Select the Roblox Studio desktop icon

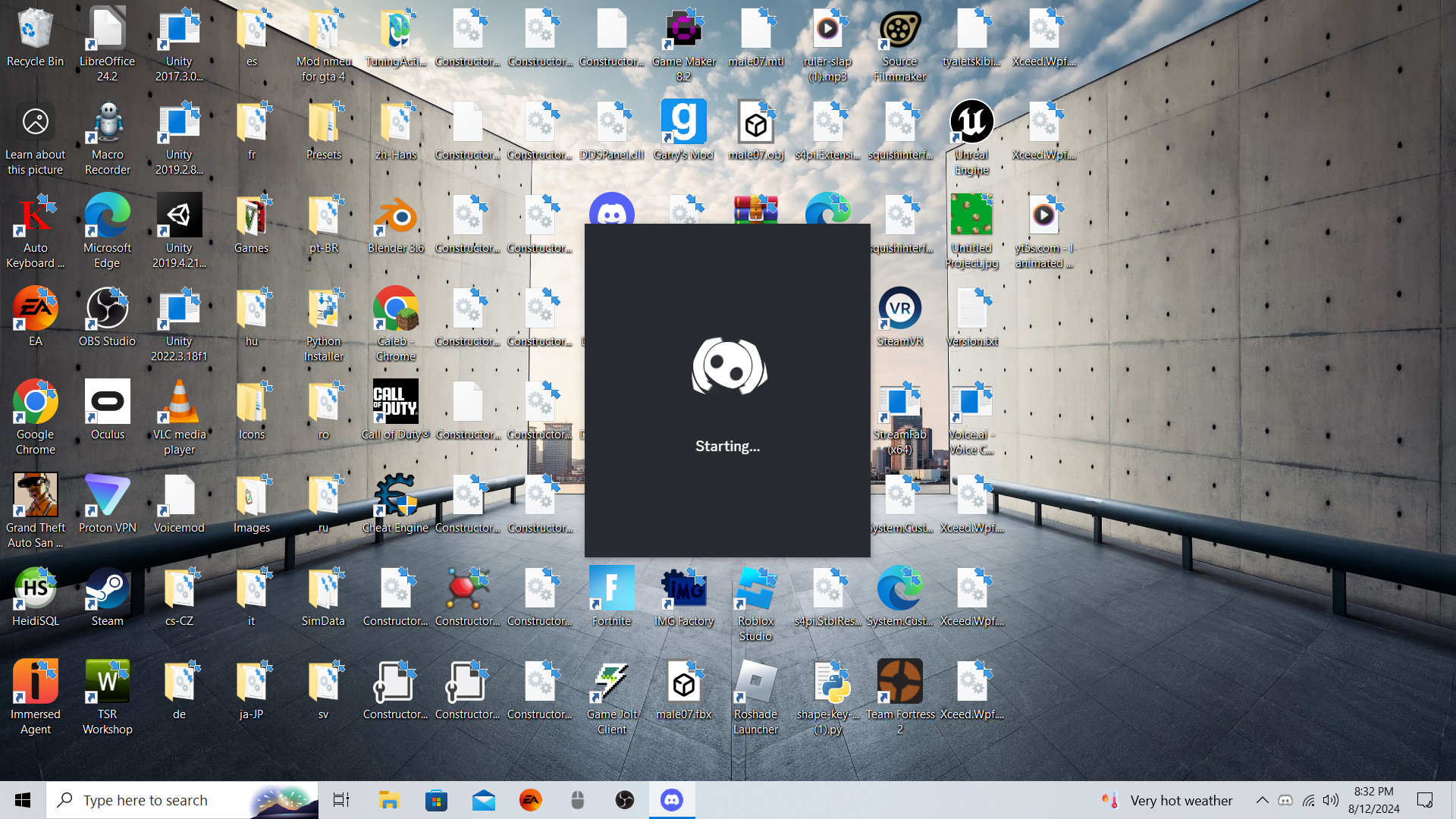[x=755, y=591]
